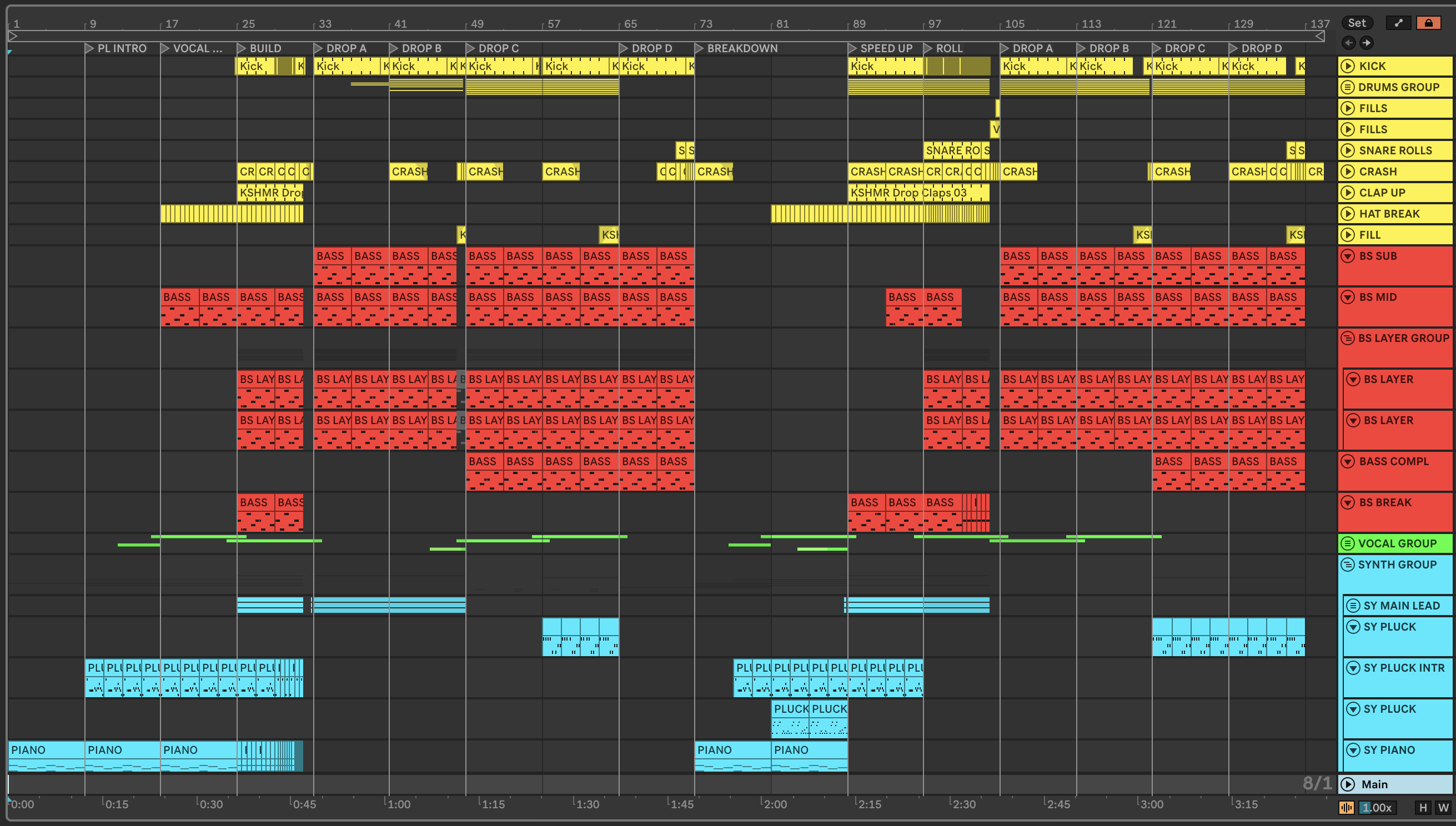The width and height of the screenshot is (1456, 826).
Task: Click the Set locator button
Action: 1357,23
